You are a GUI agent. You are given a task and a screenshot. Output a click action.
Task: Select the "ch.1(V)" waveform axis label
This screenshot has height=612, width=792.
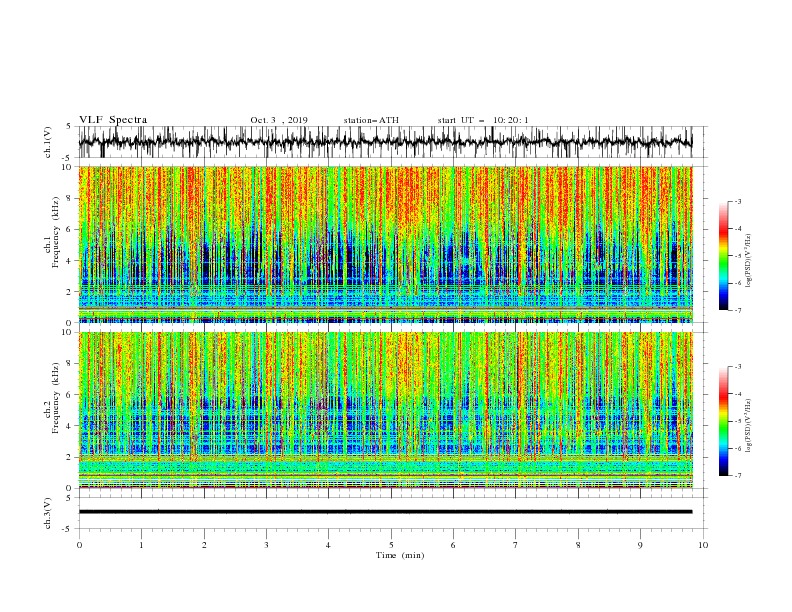[x=48, y=142]
